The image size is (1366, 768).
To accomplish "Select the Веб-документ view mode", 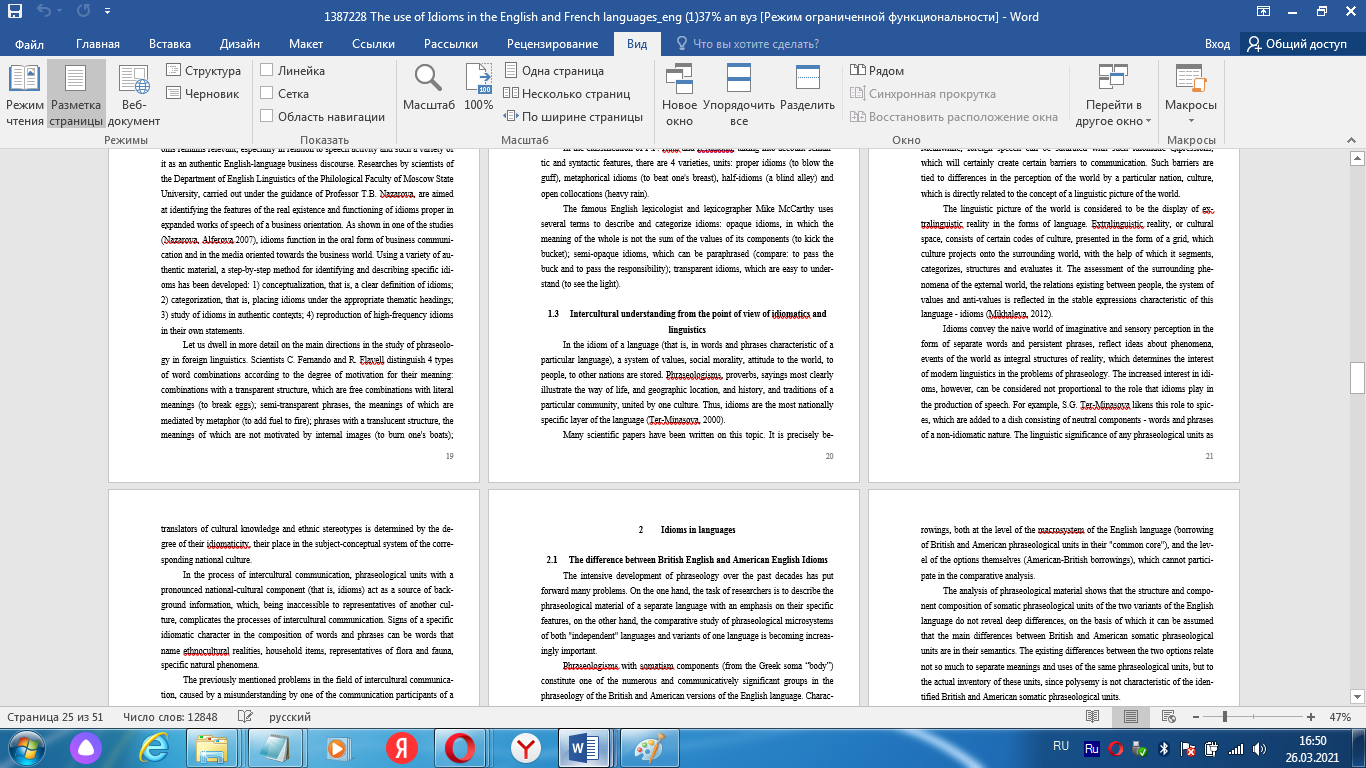I will (x=131, y=95).
